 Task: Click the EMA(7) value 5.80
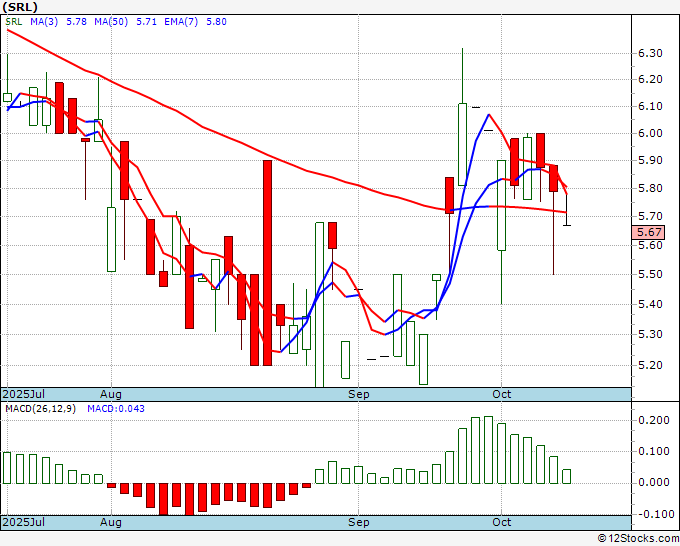coord(216,22)
